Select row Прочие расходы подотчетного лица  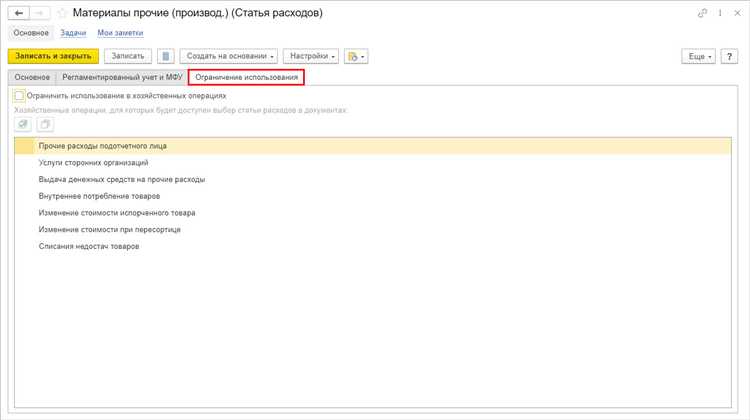pos(373,146)
